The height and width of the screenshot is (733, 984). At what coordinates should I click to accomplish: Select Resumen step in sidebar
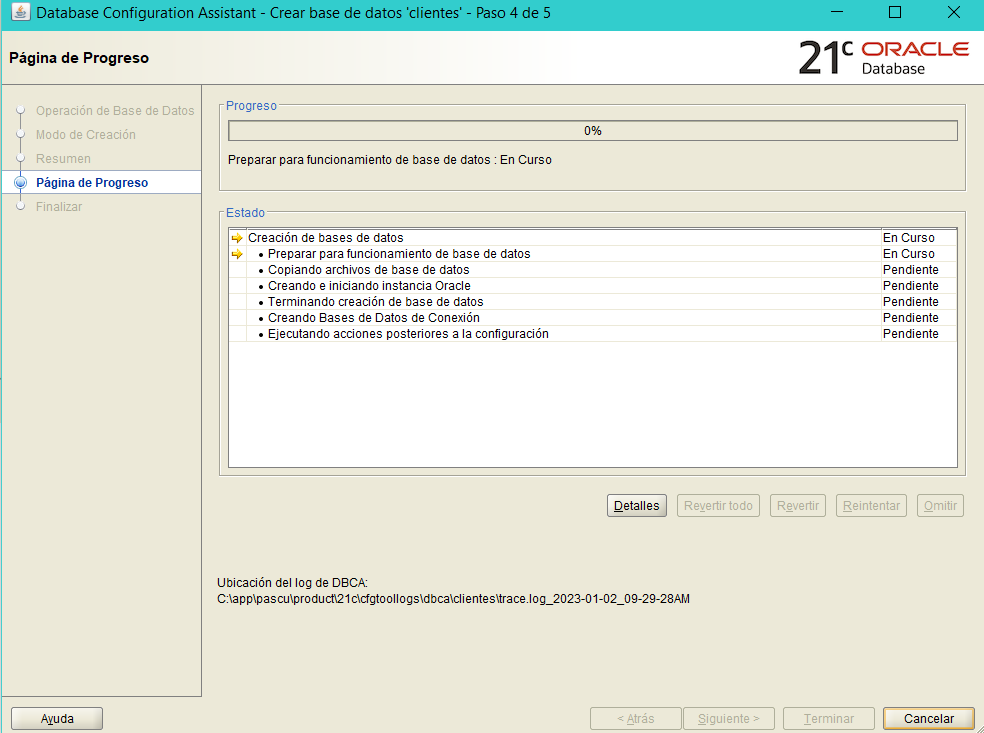point(63,159)
